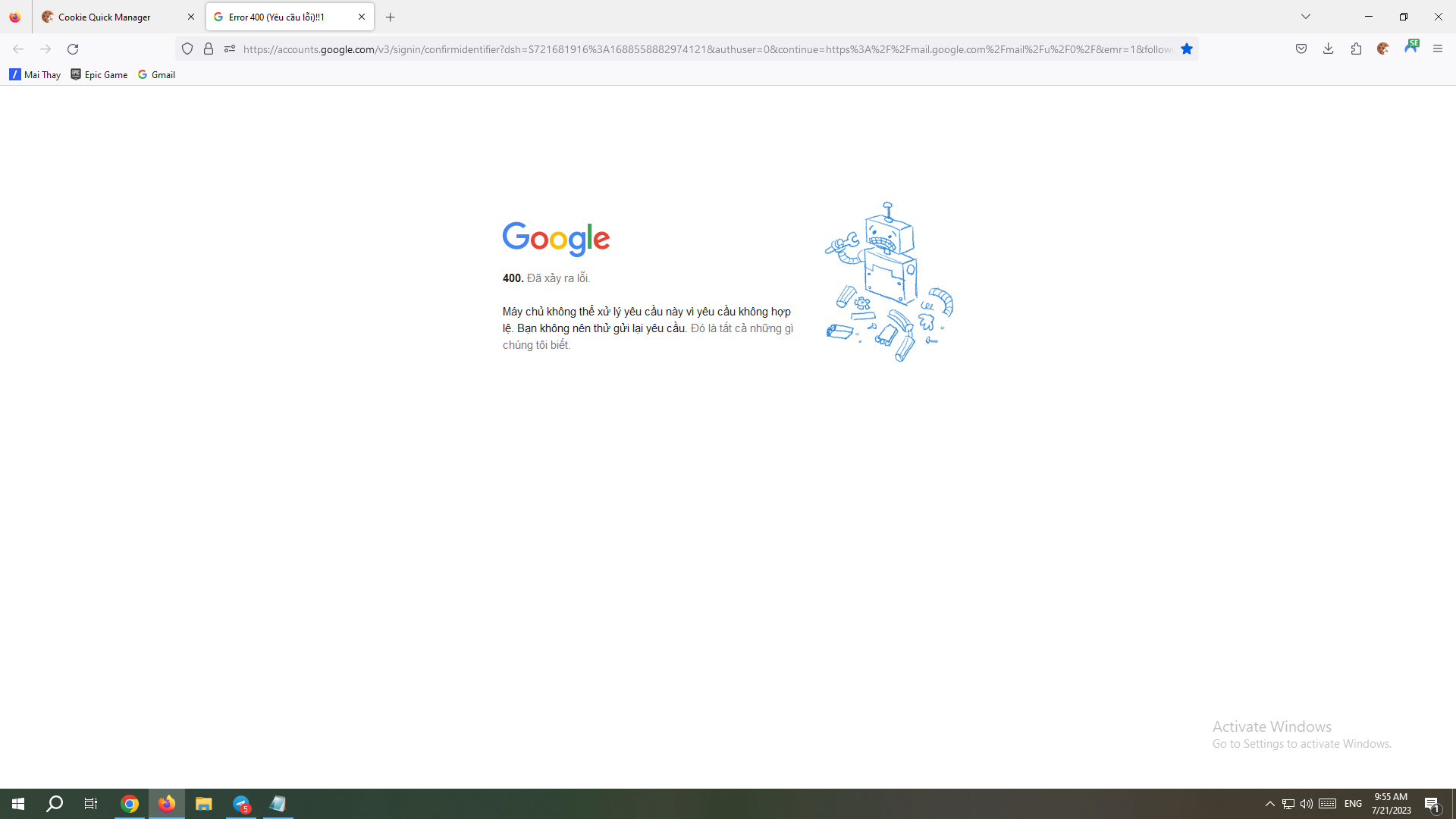
Task: Open the Gmail bookmark
Action: pyautogui.click(x=157, y=74)
